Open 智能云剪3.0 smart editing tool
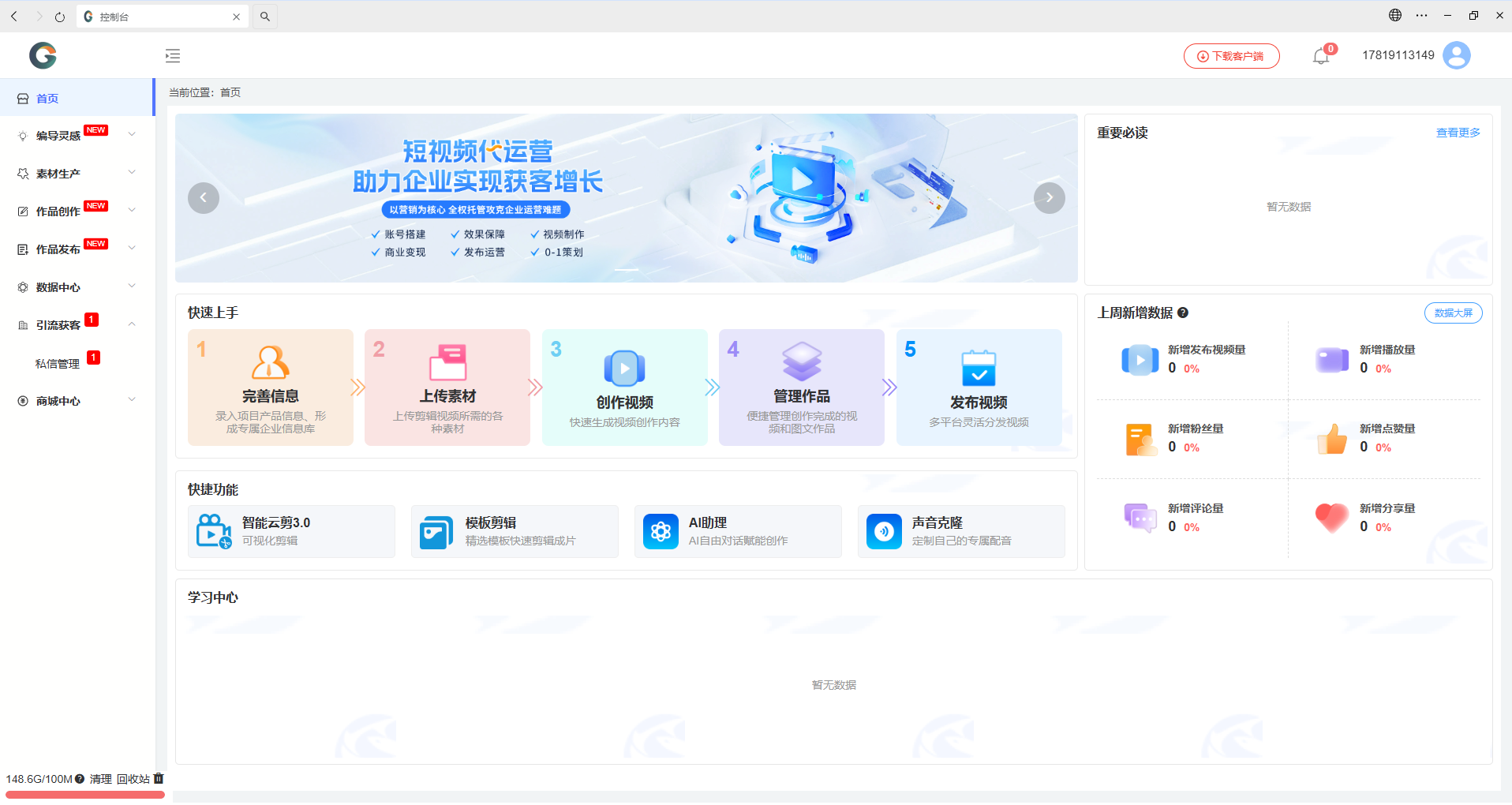Screen dimensions: 1512x805 (291, 531)
